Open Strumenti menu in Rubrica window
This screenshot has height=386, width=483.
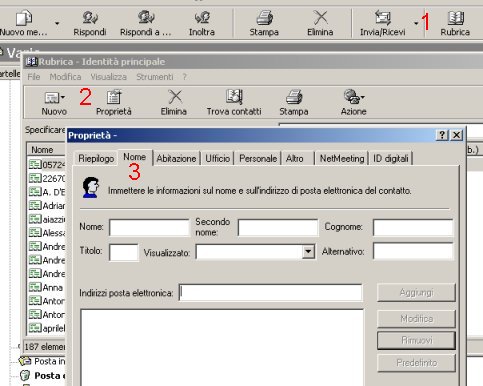point(155,77)
